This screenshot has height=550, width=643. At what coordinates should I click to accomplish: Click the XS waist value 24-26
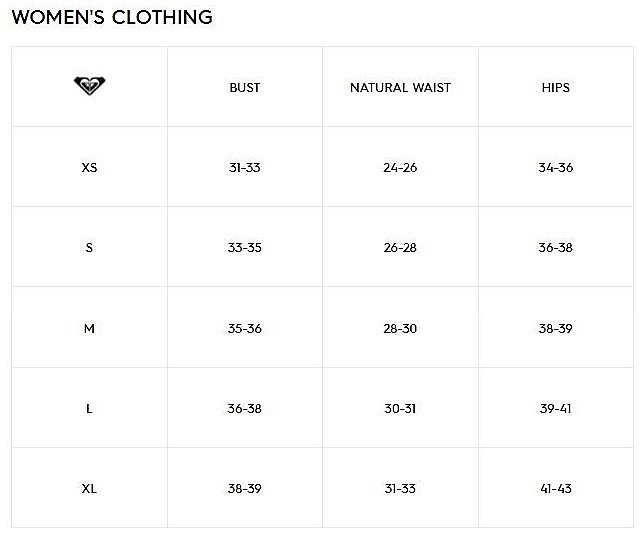(400, 167)
